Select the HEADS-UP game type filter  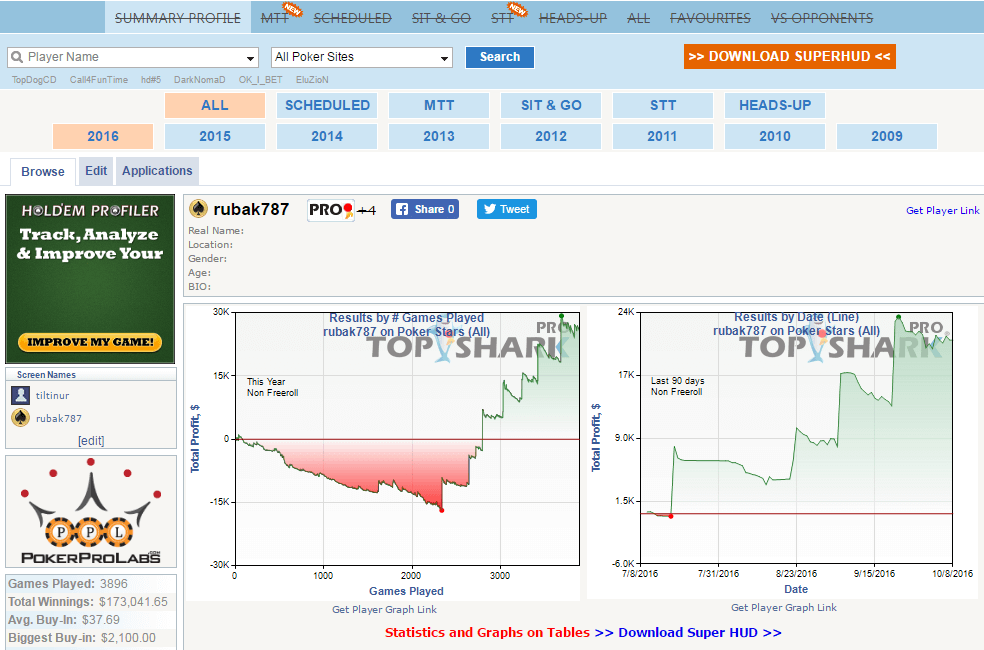pos(775,105)
